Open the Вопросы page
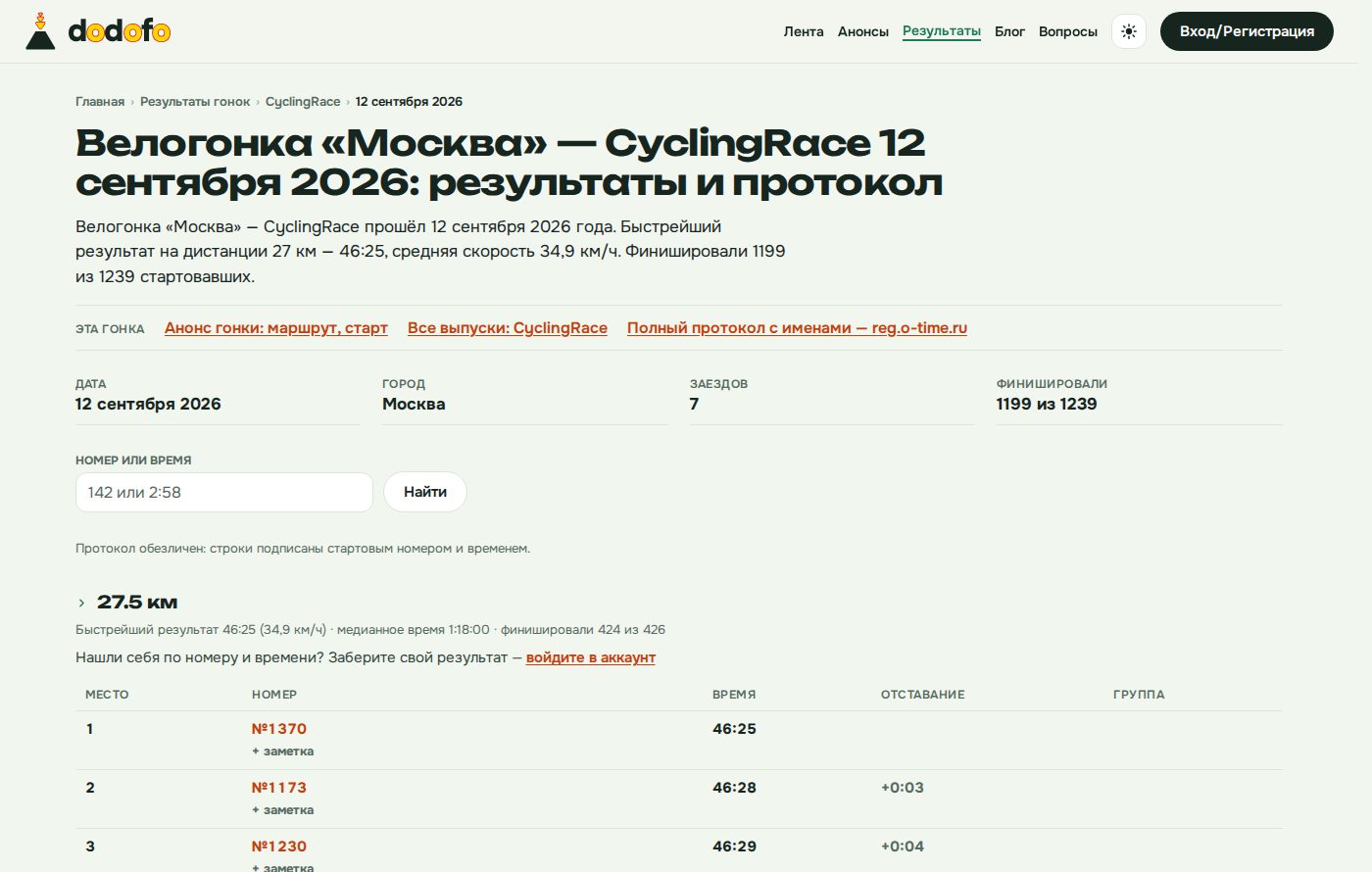Viewport: 1372px width, 872px height. coord(1068,31)
